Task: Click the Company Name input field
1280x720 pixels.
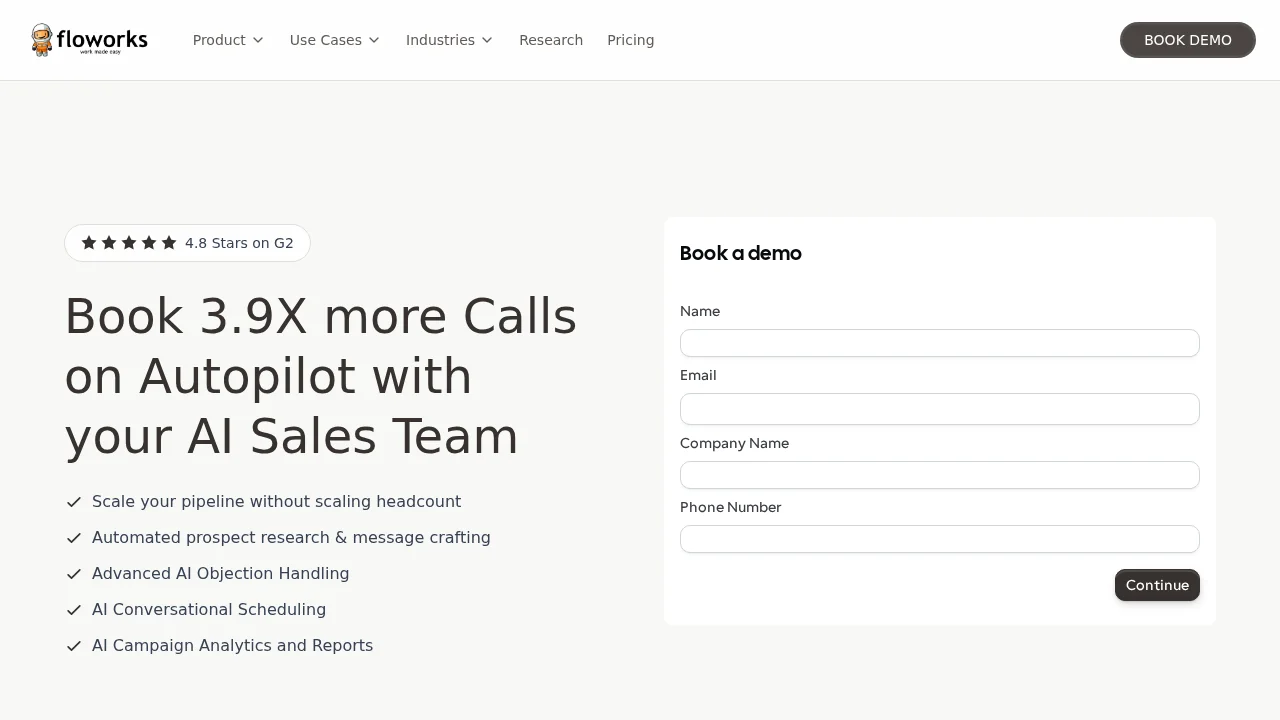Action: pyautogui.click(x=940, y=475)
